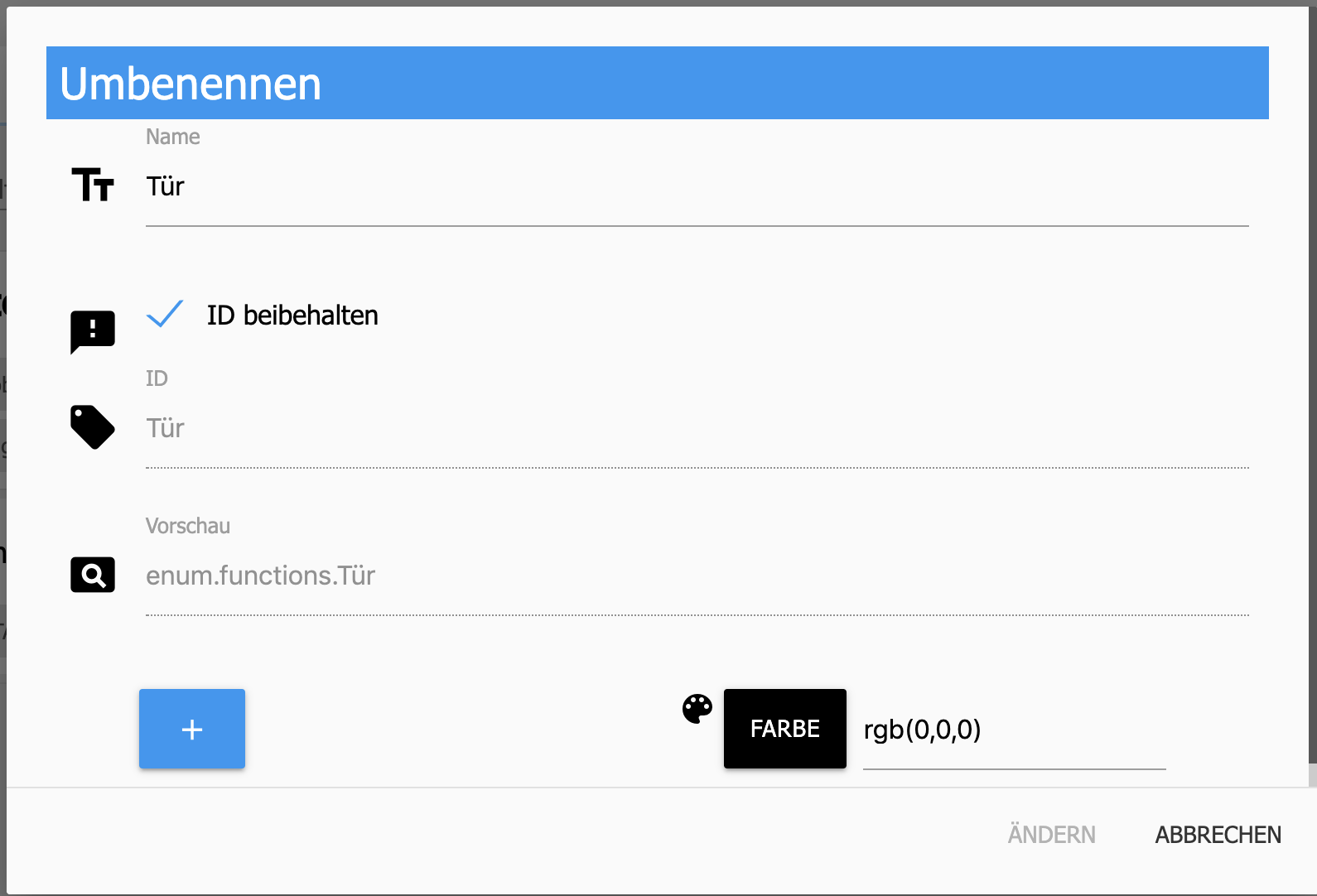Toggle the ID beibehalten checkmark
Screen dimensions: 1317x896
click(165, 315)
